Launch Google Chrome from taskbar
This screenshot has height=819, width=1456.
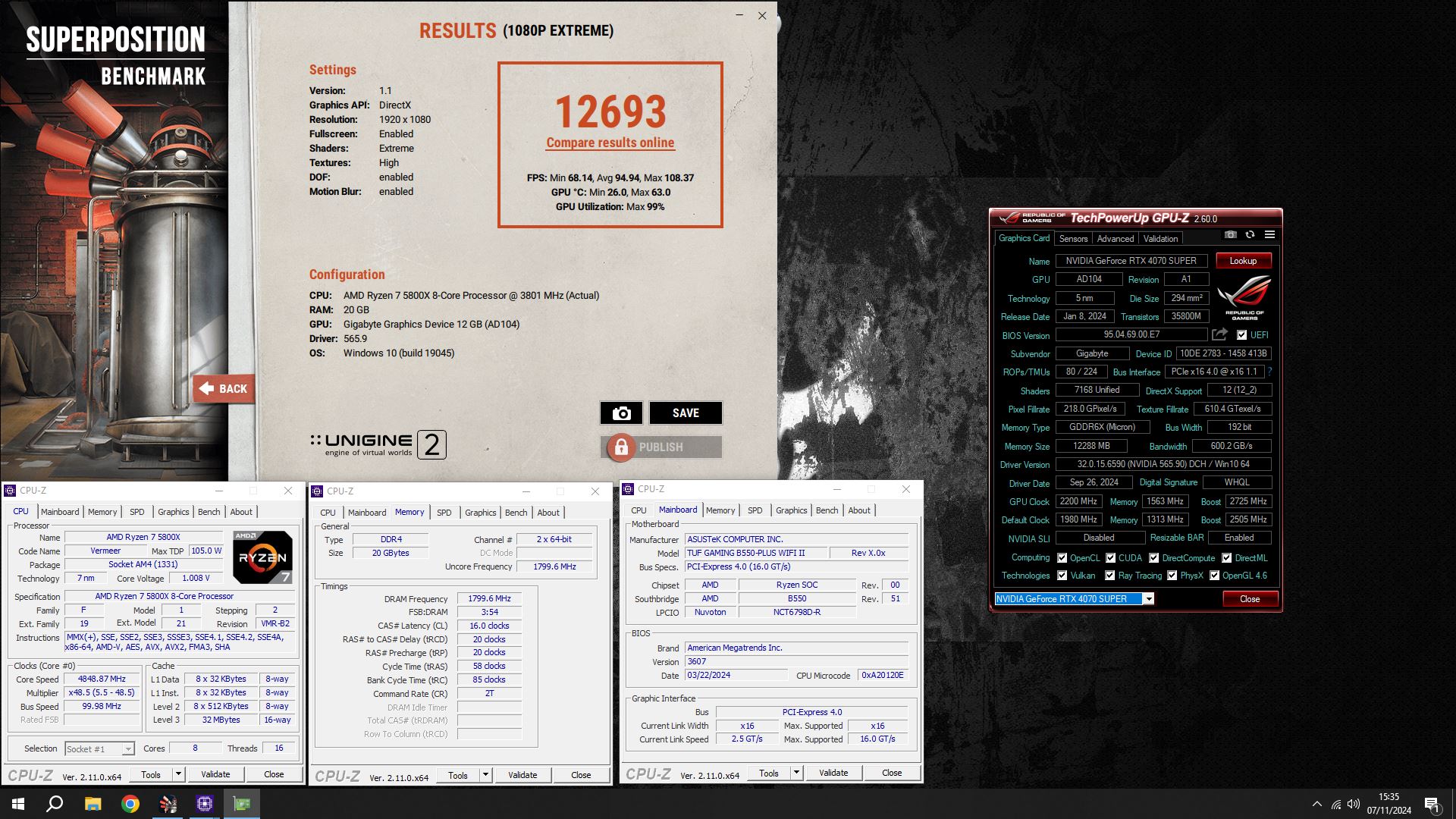pos(130,804)
